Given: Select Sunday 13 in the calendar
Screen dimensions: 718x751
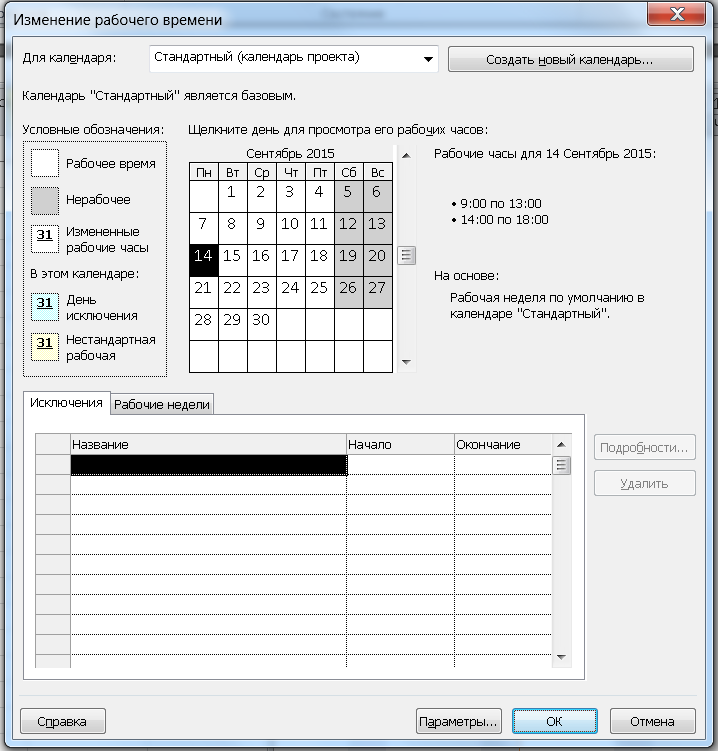Looking at the screenshot, I should click(x=377, y=228).
